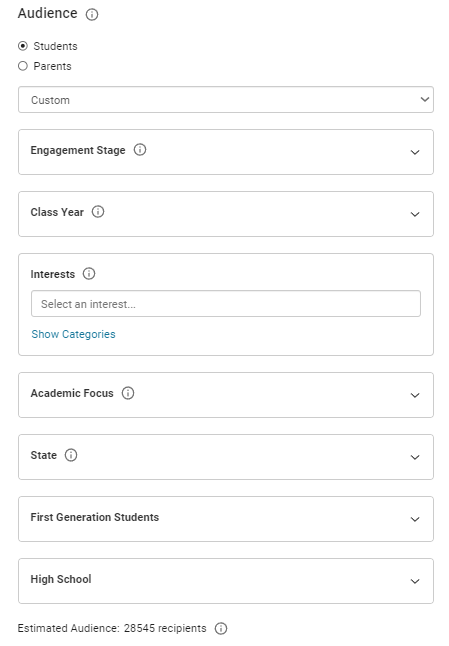Select the Parents radio button

[x=23, y=66]
